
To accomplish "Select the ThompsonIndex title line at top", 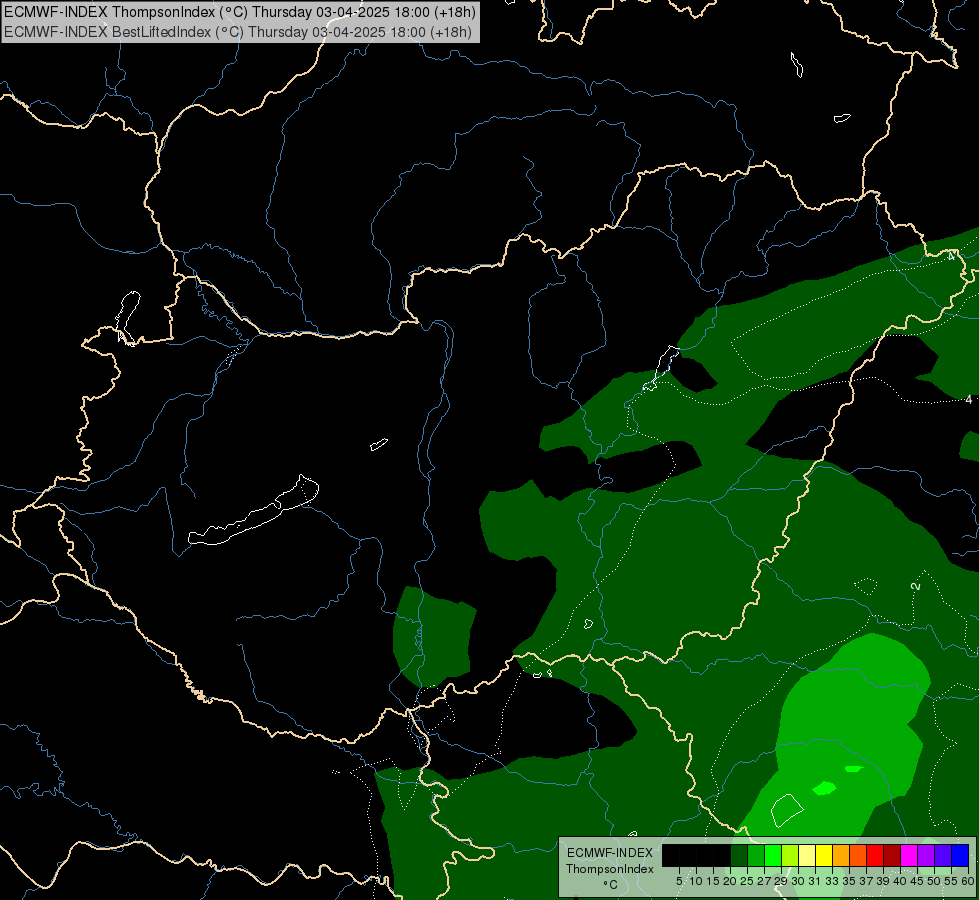I will tap(240, 11).
